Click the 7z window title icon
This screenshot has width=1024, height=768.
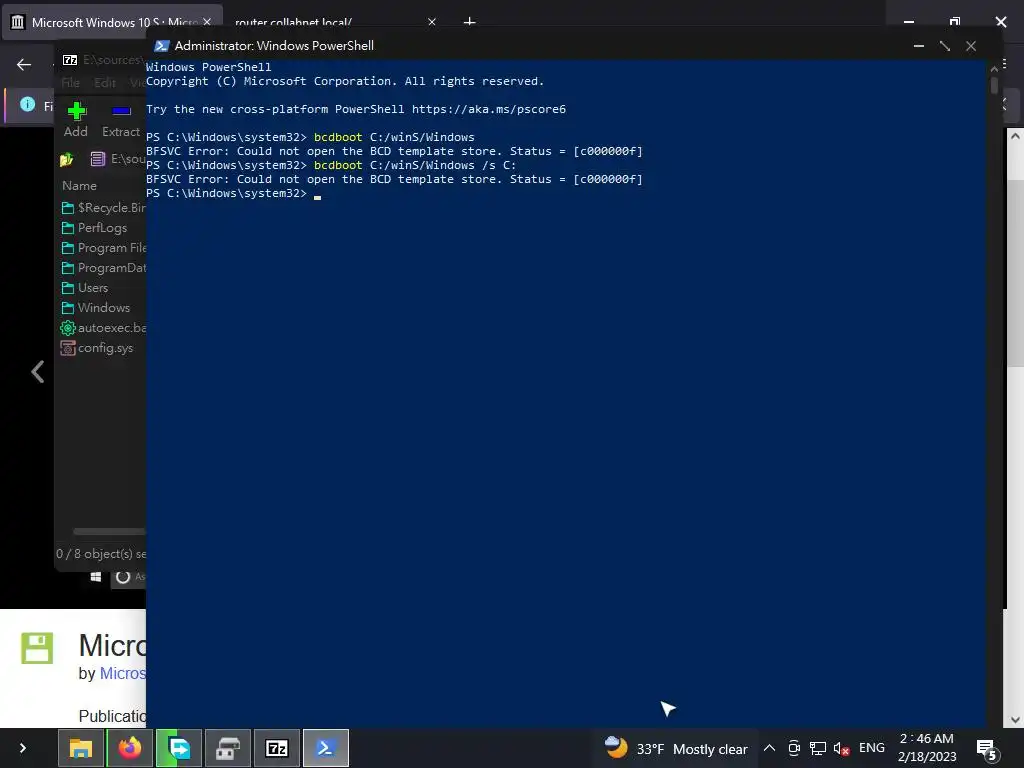coord(70,60)
